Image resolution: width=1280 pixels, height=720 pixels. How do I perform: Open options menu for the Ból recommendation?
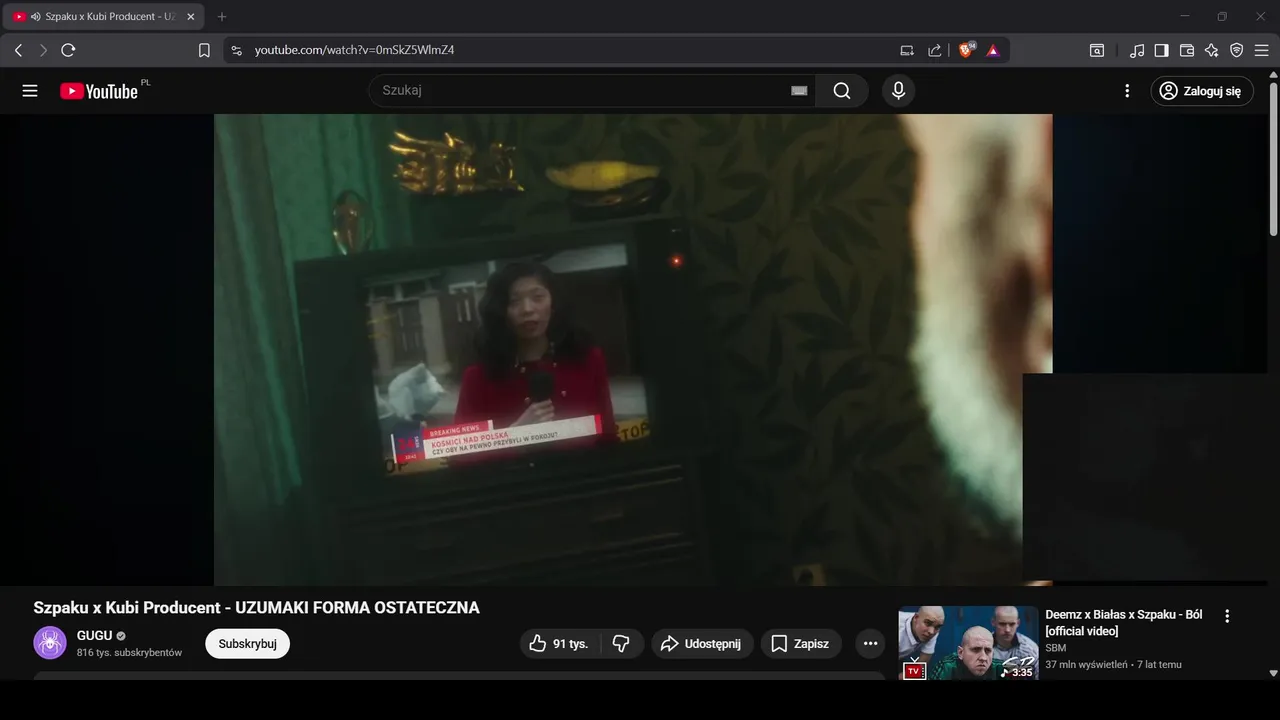[x=1227, y=617]
